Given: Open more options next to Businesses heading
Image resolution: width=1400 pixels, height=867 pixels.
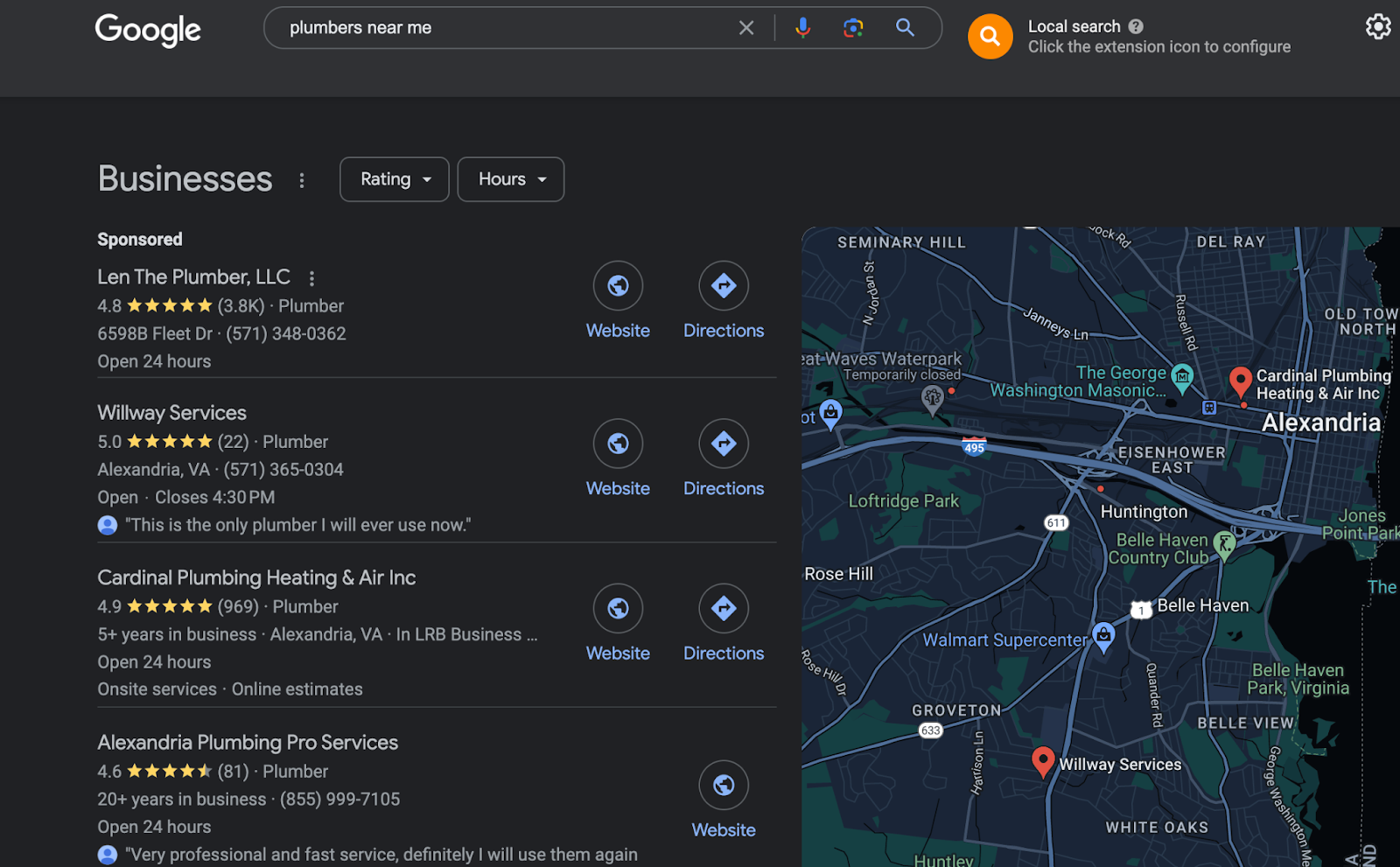Looking at the screenshot, I should pyautogui.click(x=302, y=180).
